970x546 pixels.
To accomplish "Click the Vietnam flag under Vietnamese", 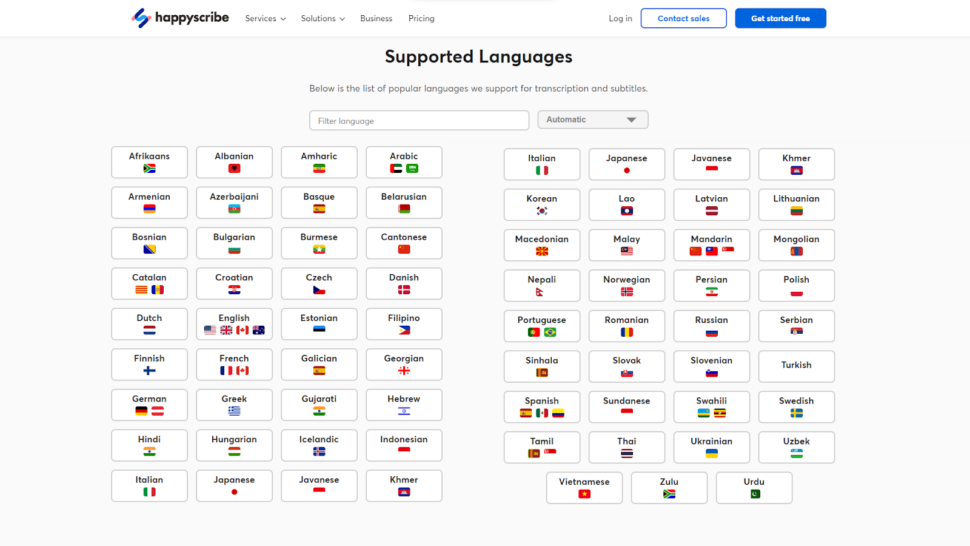I will coord(585,494).
